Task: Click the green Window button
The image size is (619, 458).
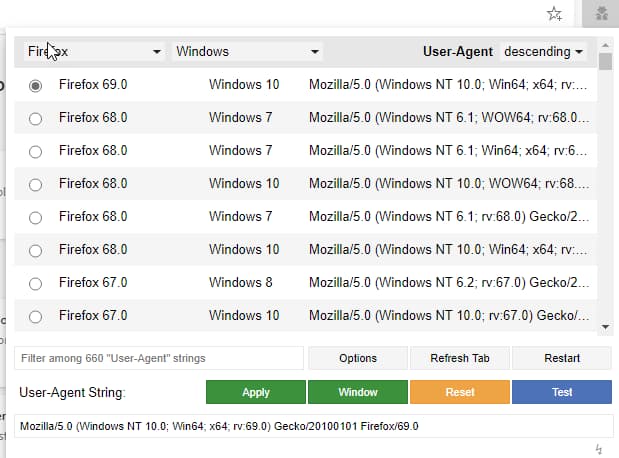Action: point(358,392)
